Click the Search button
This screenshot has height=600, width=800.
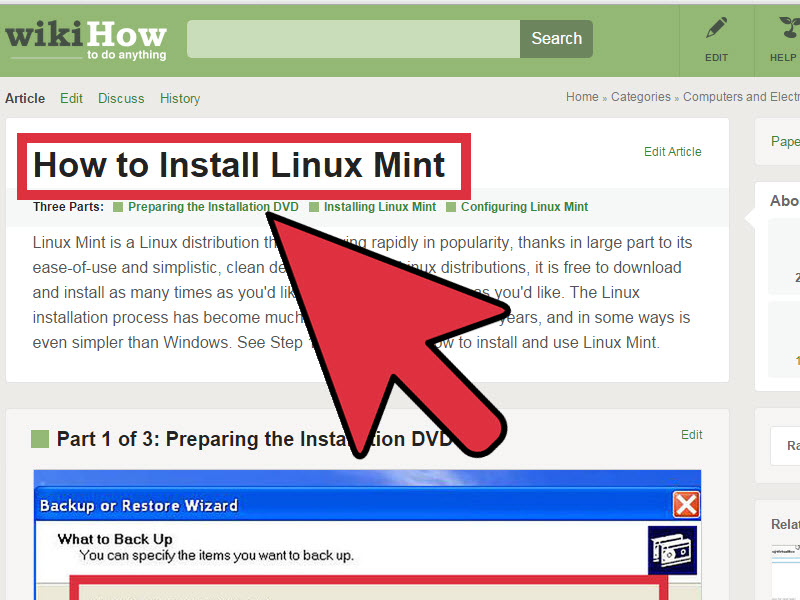click(556, 39)
